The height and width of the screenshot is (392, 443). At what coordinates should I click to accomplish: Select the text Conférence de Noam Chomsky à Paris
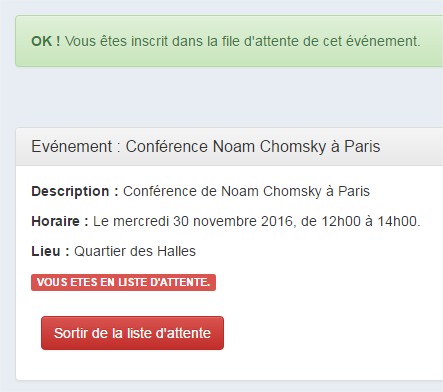pos(246,191)
